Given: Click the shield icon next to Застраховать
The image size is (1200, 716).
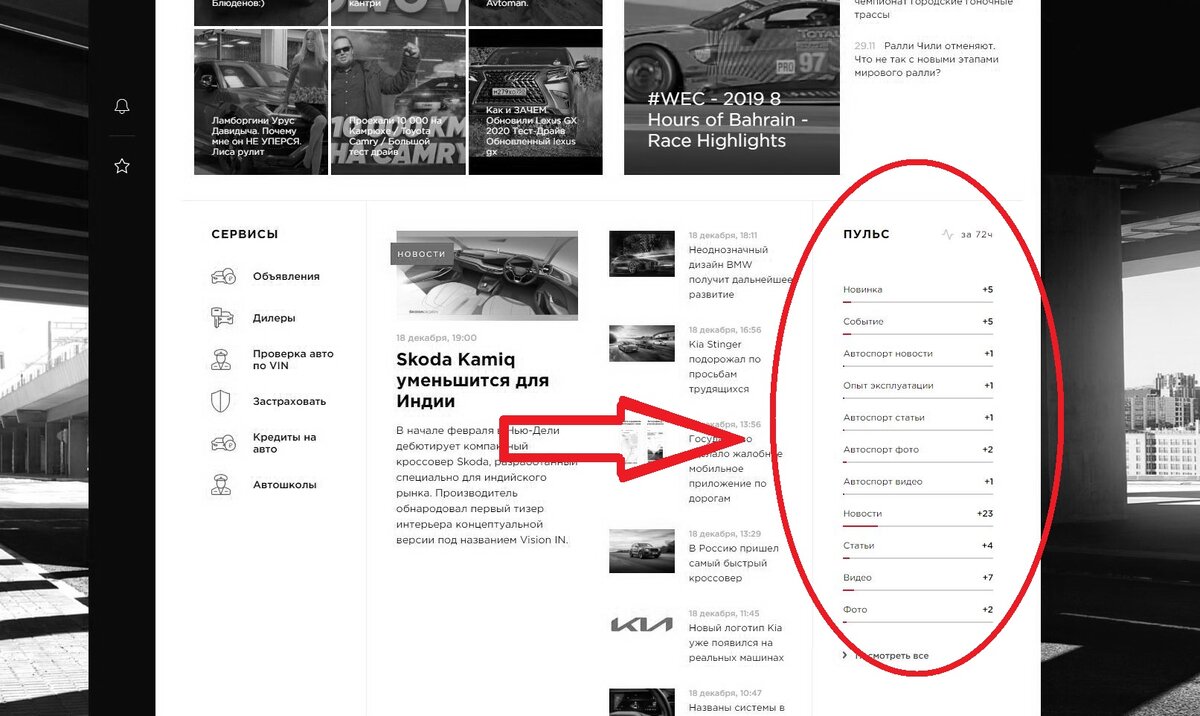Looking at the screenshot, I should (221, 402).
